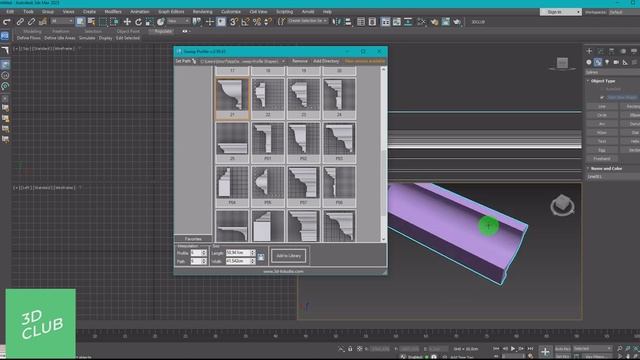Viewport: 640px width, 360px height.
Task: Click Add Directory in Sweep Profile
Action: 326,61
